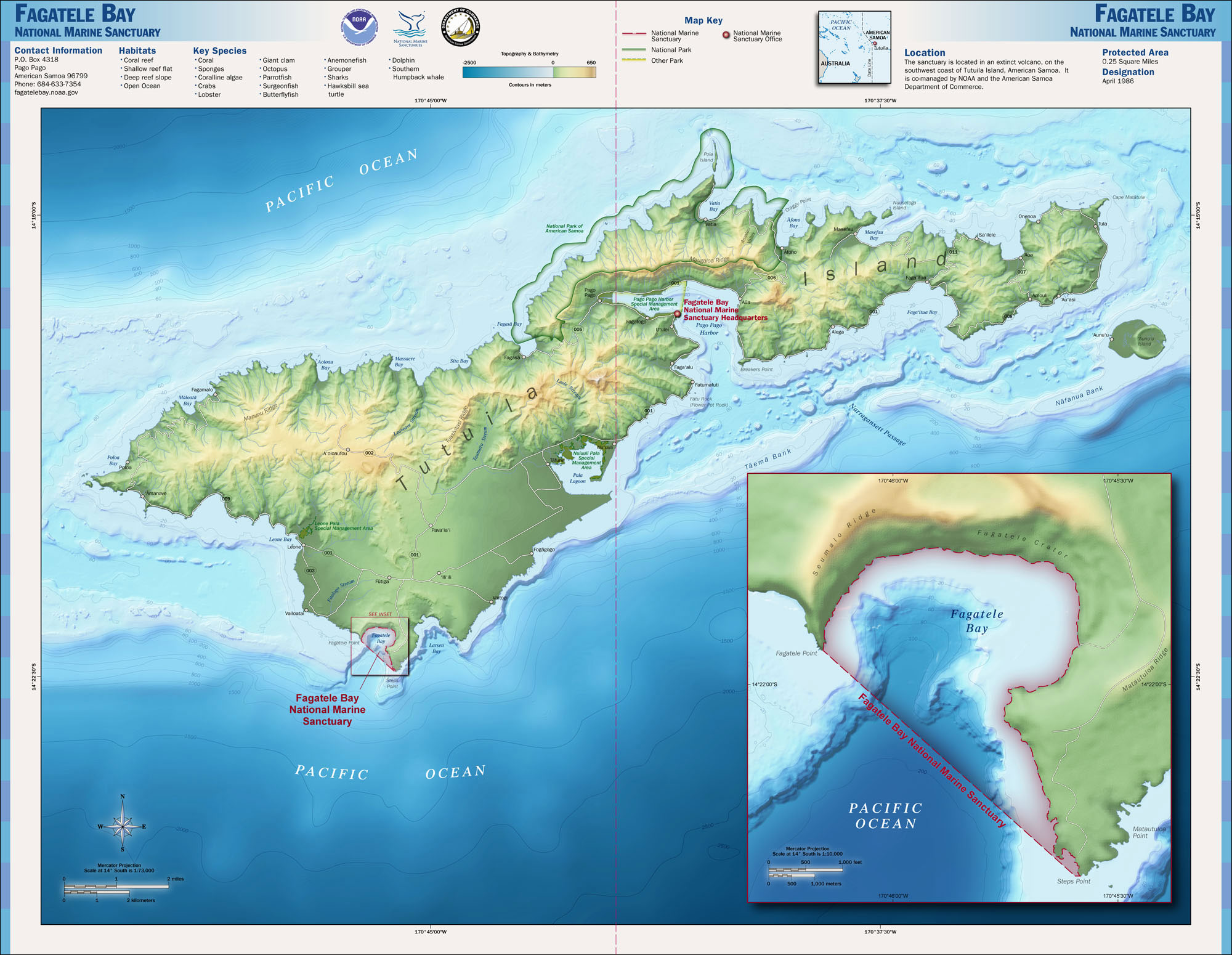Click the red Fagatele Bay National Marine Sanctuary label
Viewport: 1232px width, 955px height.
[327, 710]
